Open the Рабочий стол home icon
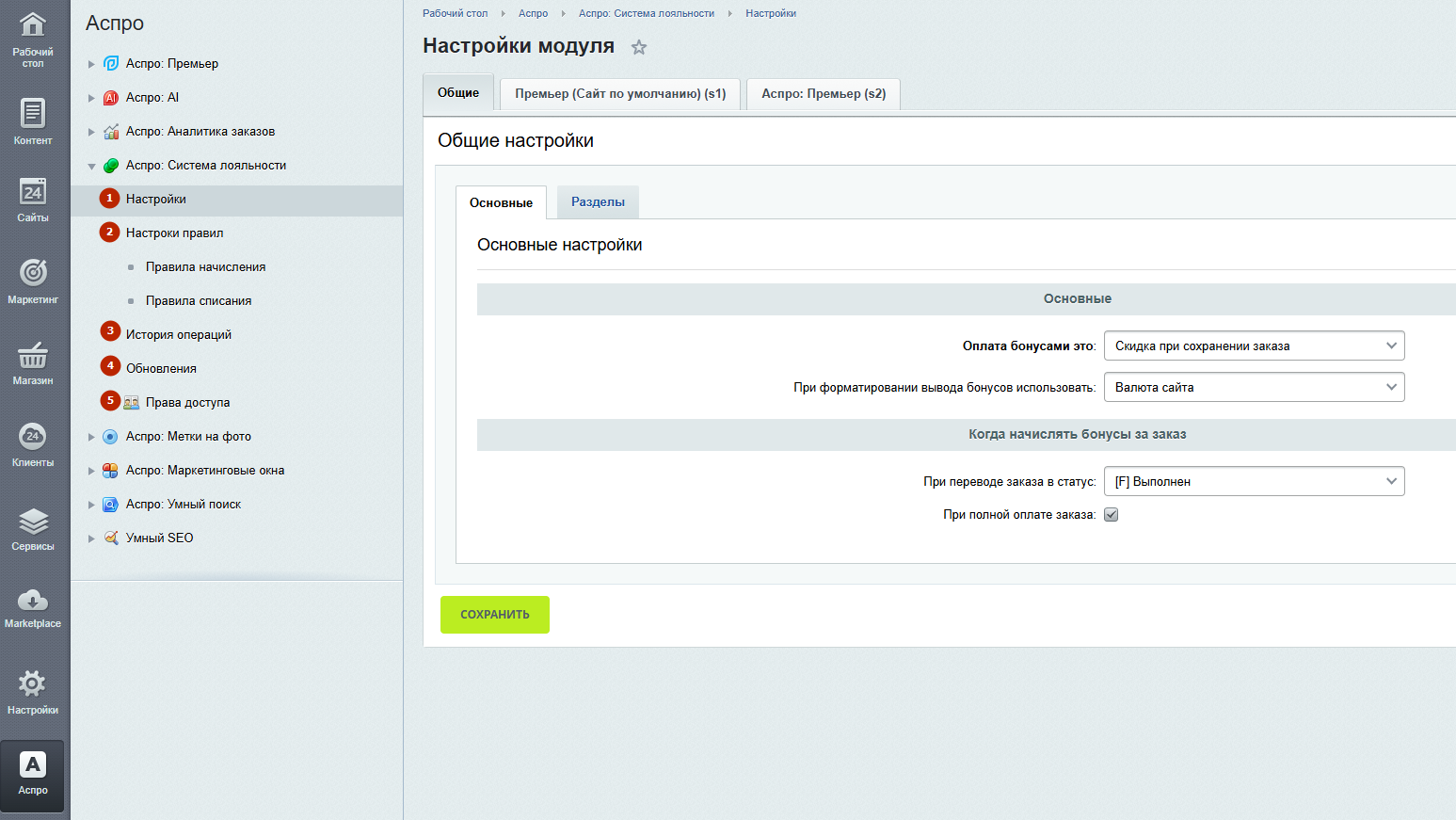This screenshot has width=1456, height=820. pos(33,25)
